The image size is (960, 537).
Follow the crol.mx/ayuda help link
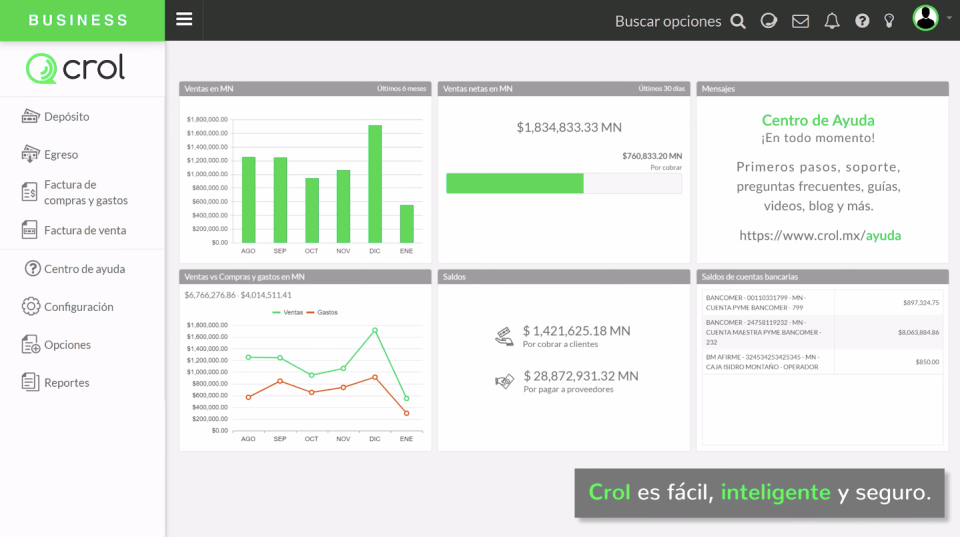pos(820,235)
